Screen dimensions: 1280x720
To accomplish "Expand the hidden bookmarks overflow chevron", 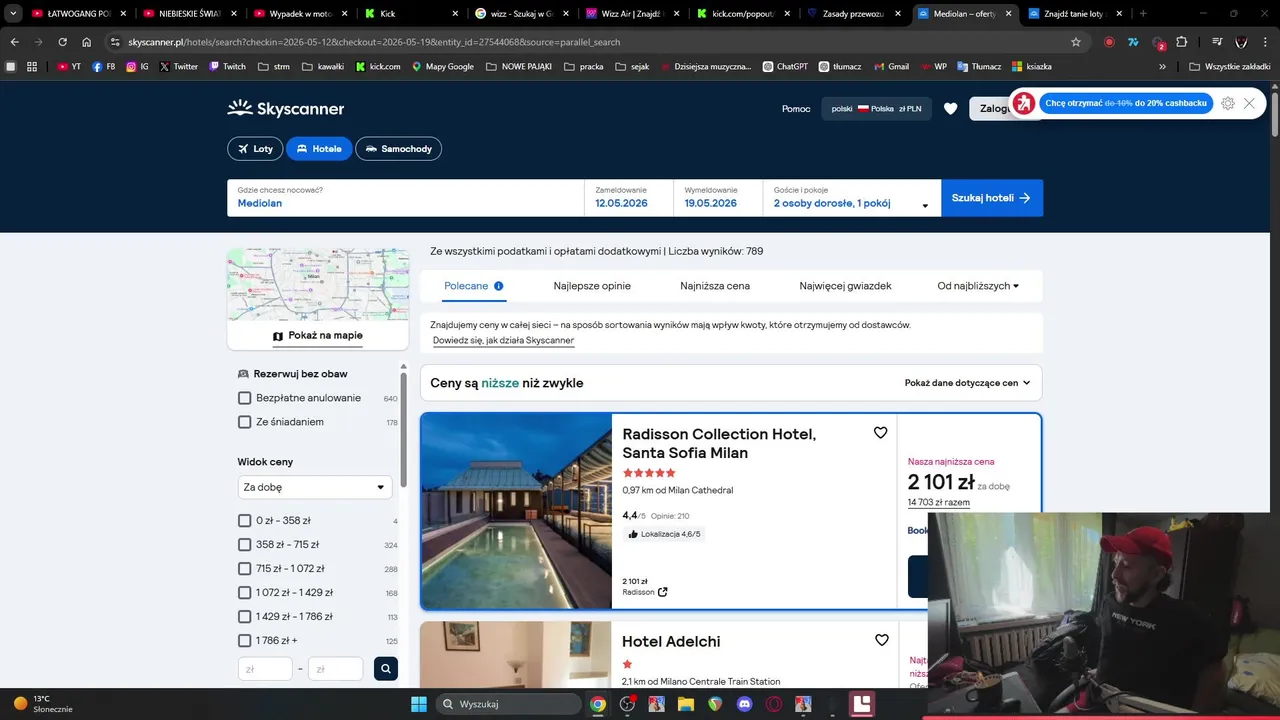I will (1162, 66).
